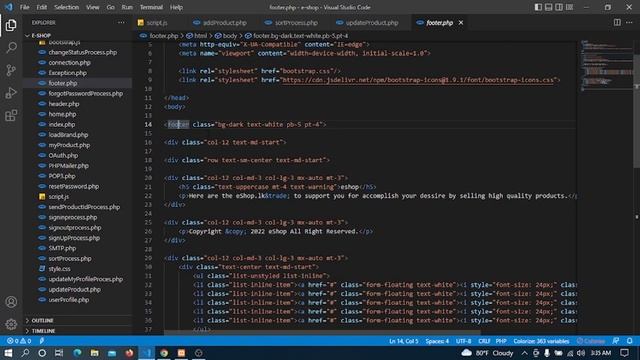Open the Explorer view in activity bar
Screen dimensions: 640x360
11,25
